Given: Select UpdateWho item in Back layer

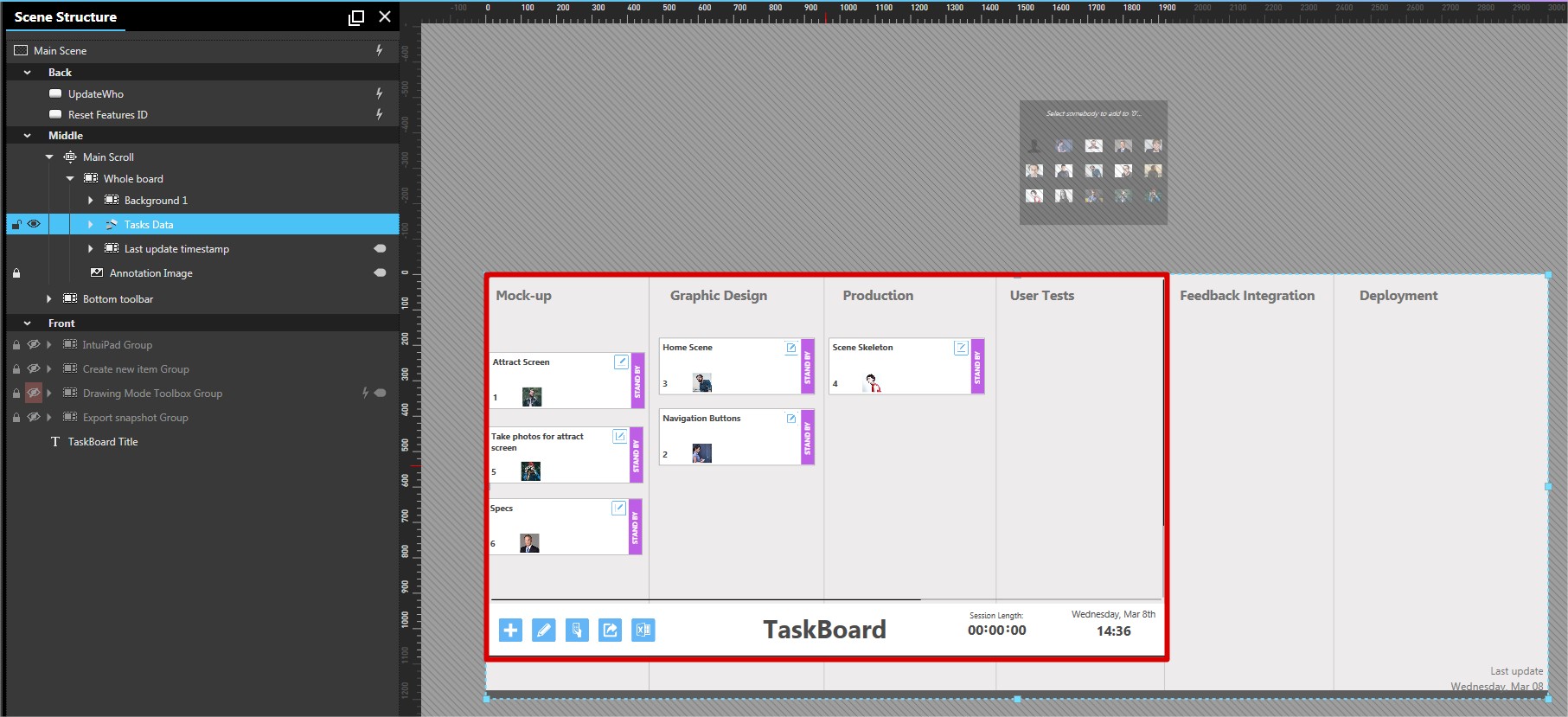Looking at the screenshot, I should pyautogui.click(x=96, y=94).
